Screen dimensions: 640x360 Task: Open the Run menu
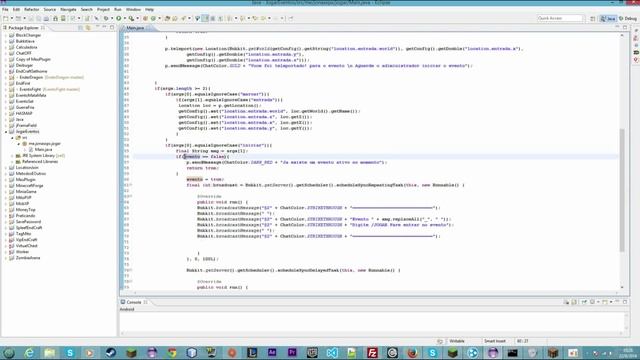click(x=118, y=9)
